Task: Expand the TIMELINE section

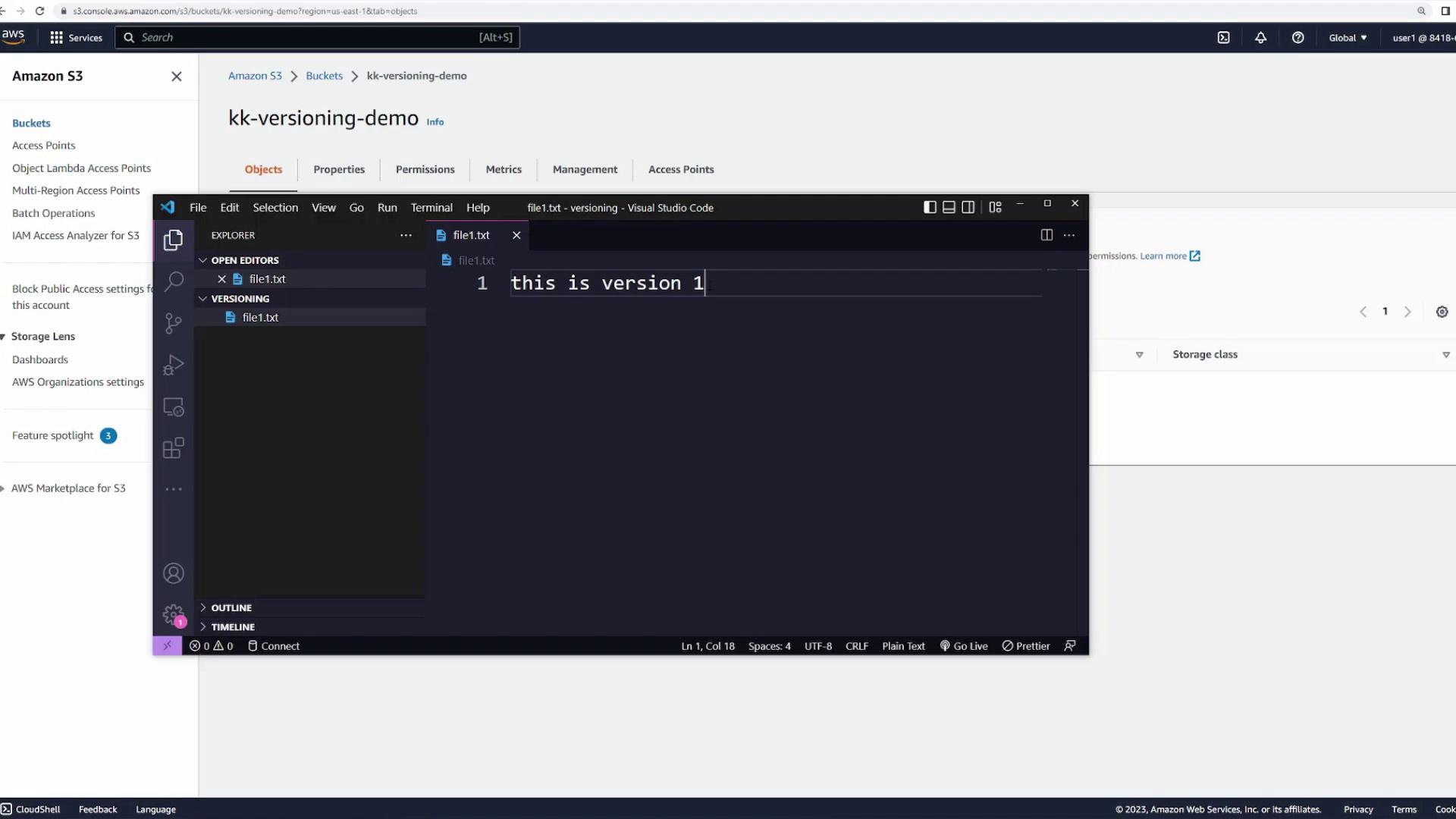Action: pyautogui.click(x=233, y=627)
